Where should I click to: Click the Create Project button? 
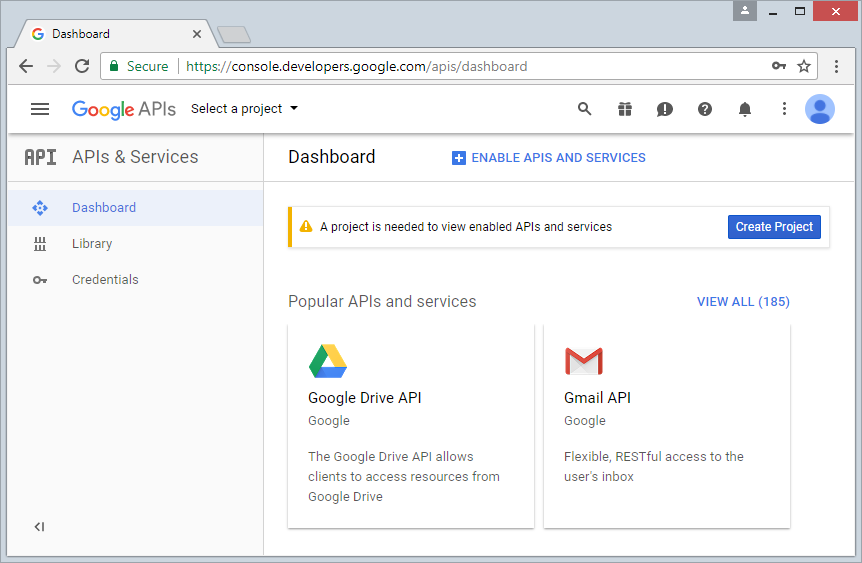pyautogui.click(x=774, y=227)
